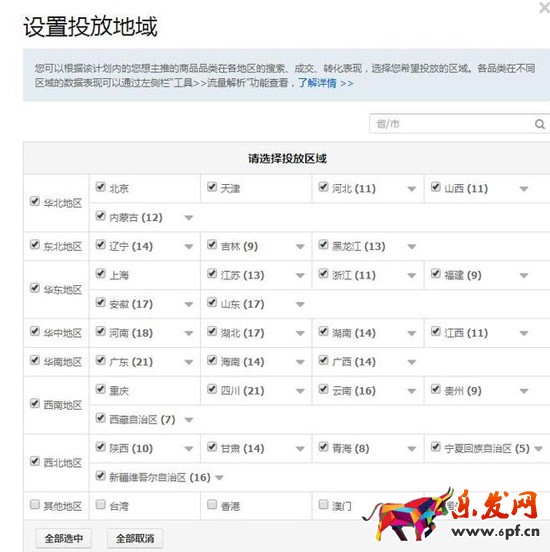
Task: Expand the 湖南 (14) dropdown arrow
Action: pyautogui.click(x=412, y=333)
